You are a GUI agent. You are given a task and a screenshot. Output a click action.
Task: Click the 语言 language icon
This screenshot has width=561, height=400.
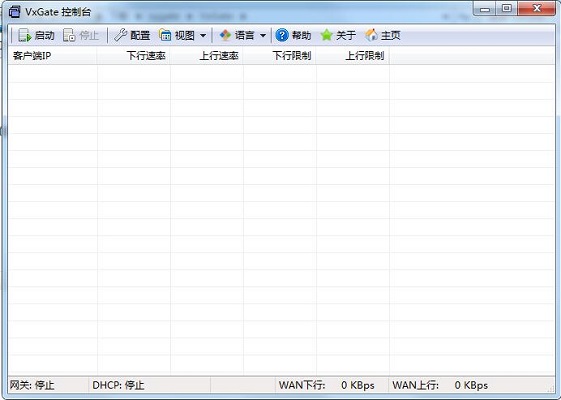[x=225, y=35]
